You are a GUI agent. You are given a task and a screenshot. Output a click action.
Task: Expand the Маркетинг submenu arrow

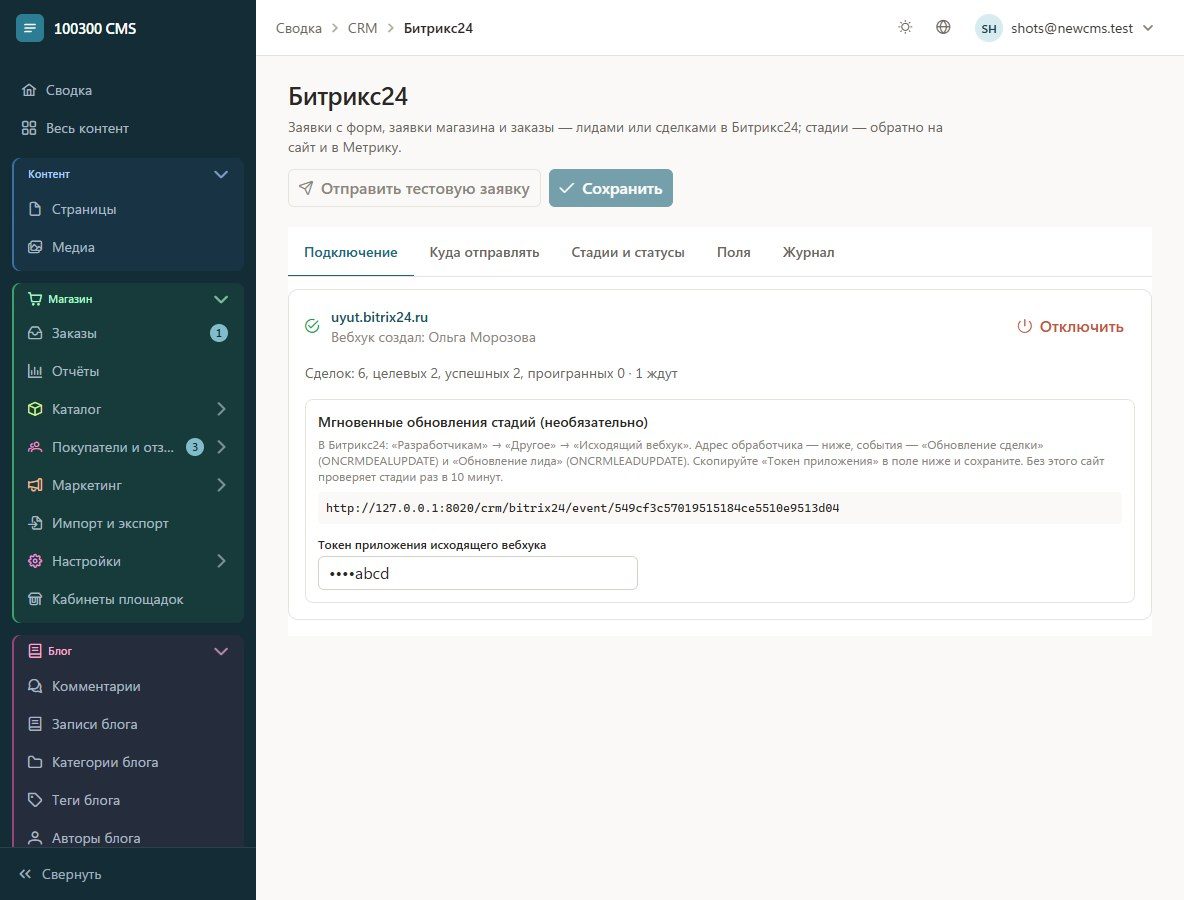221,485
